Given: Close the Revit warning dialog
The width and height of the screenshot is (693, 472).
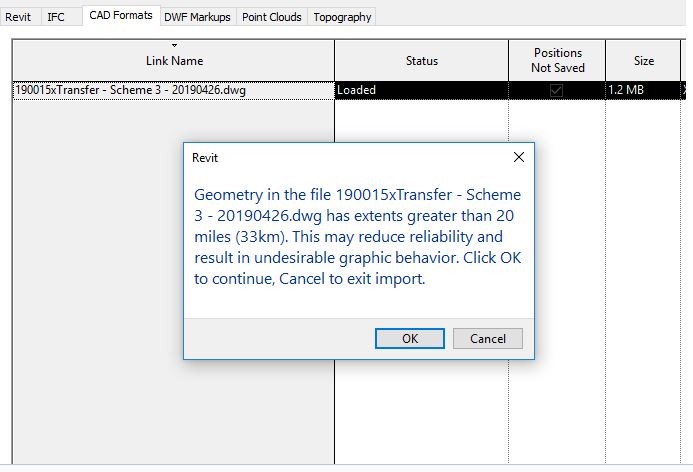Looking at the screenshot, I should coord(519,157).
